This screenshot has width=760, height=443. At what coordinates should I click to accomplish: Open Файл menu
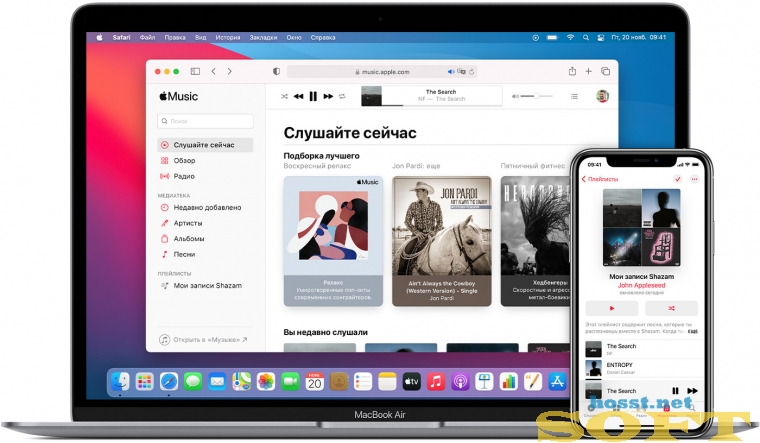click(147, 37)
